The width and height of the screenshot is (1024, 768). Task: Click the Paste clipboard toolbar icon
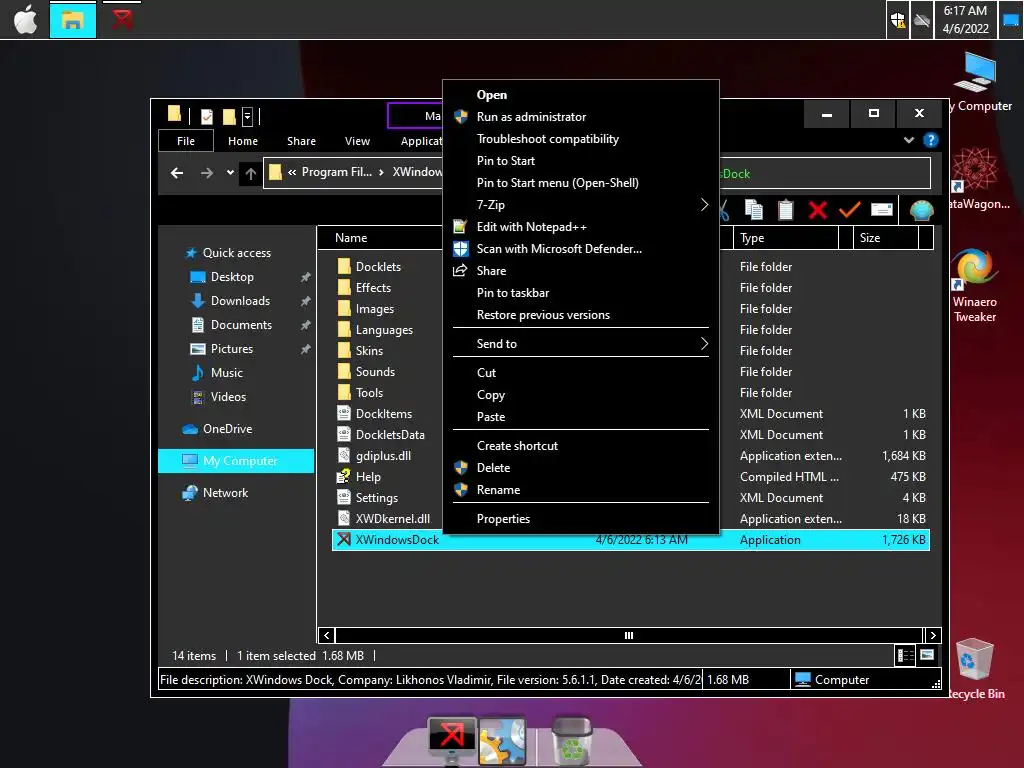786,210
